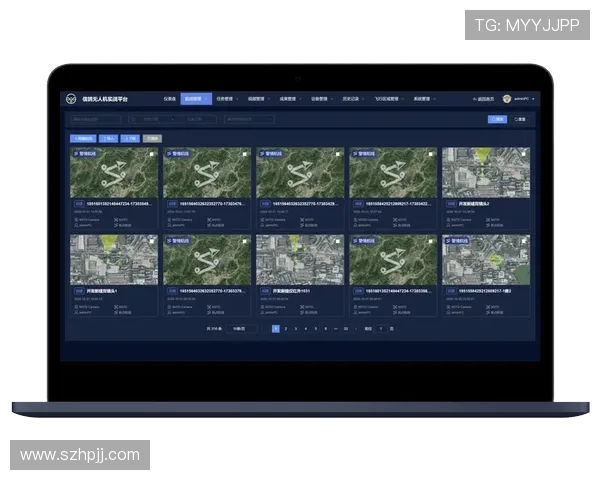Open the page-size selector dropdown

pyautogui.click(x=240, y=328)
